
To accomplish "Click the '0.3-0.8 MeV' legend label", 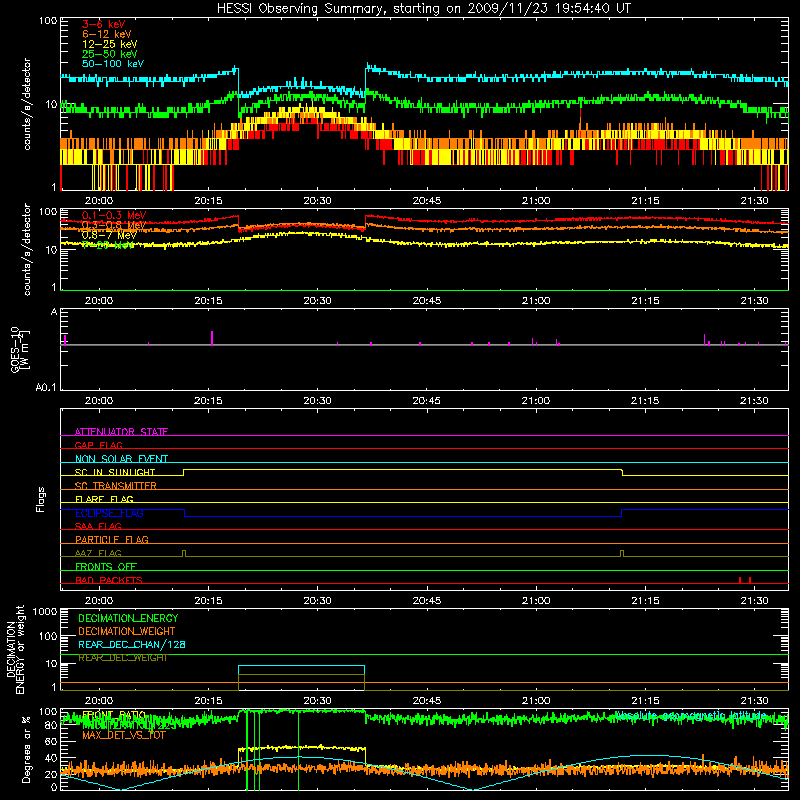I will (114, 225).
